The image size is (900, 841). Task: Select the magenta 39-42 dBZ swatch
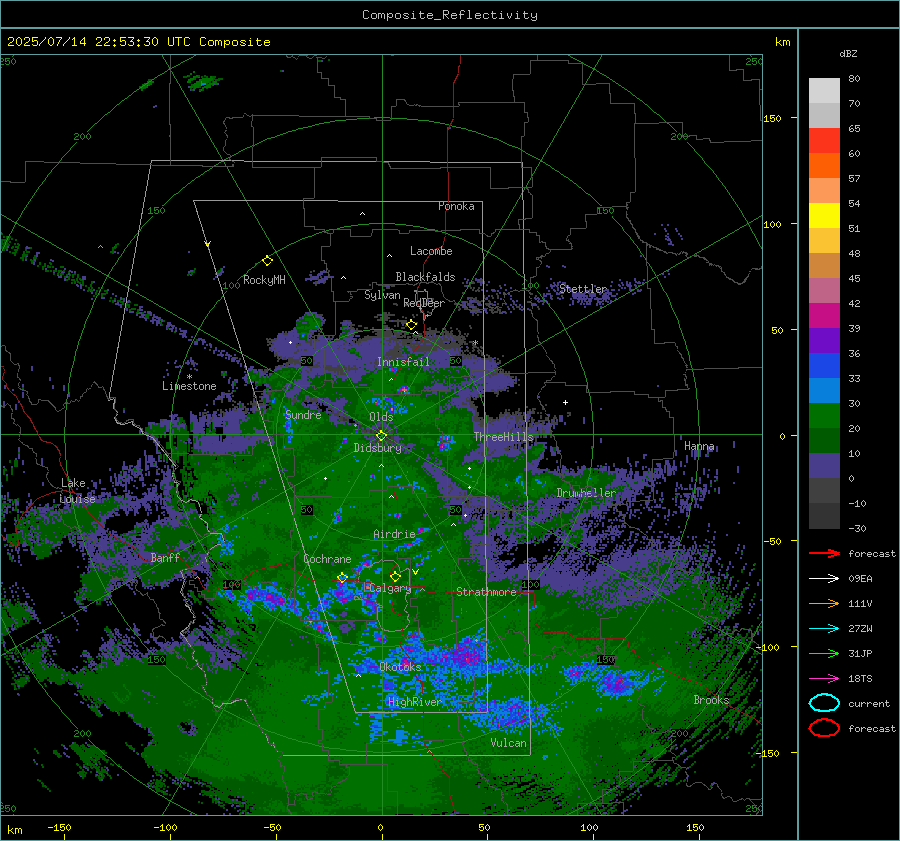[x=824, y=315]
